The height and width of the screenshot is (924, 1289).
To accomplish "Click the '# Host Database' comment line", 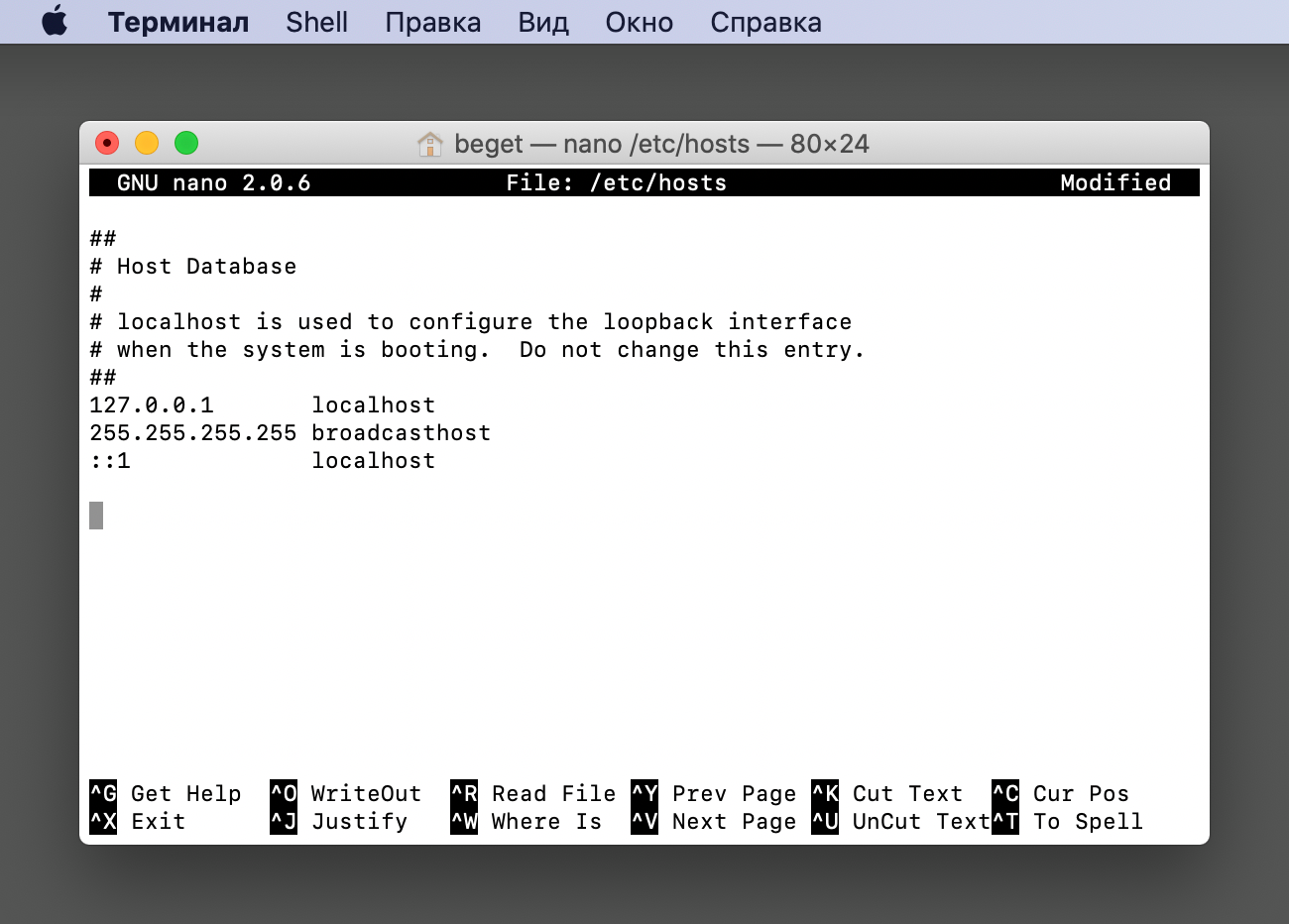I will pos(193,267).
